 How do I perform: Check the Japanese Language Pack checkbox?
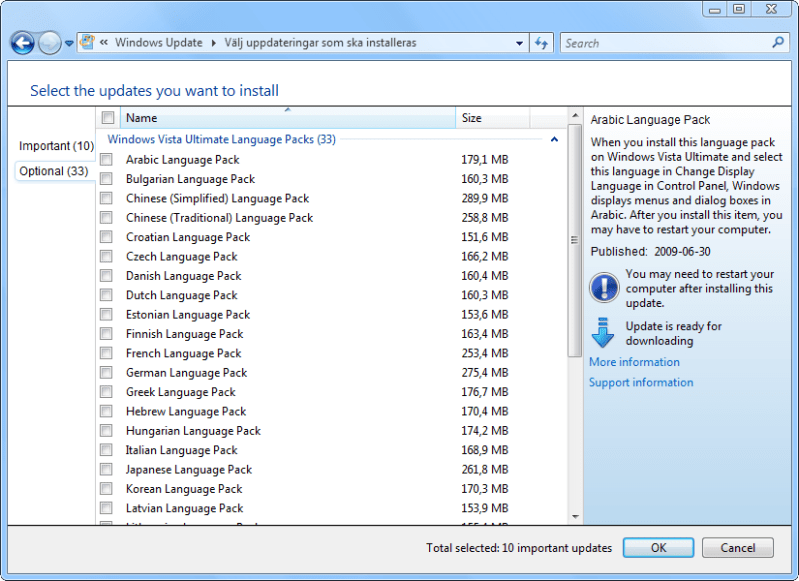pos(106,469)
